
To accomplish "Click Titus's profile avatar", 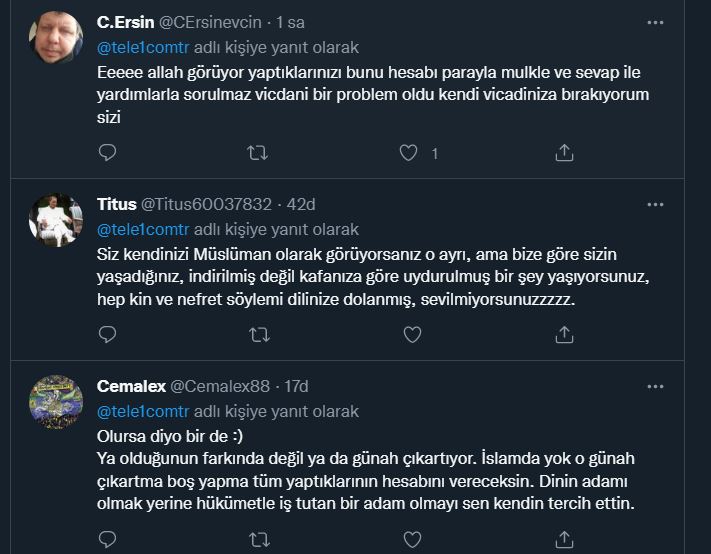I will pyautogui.click(x=56, y=220).
